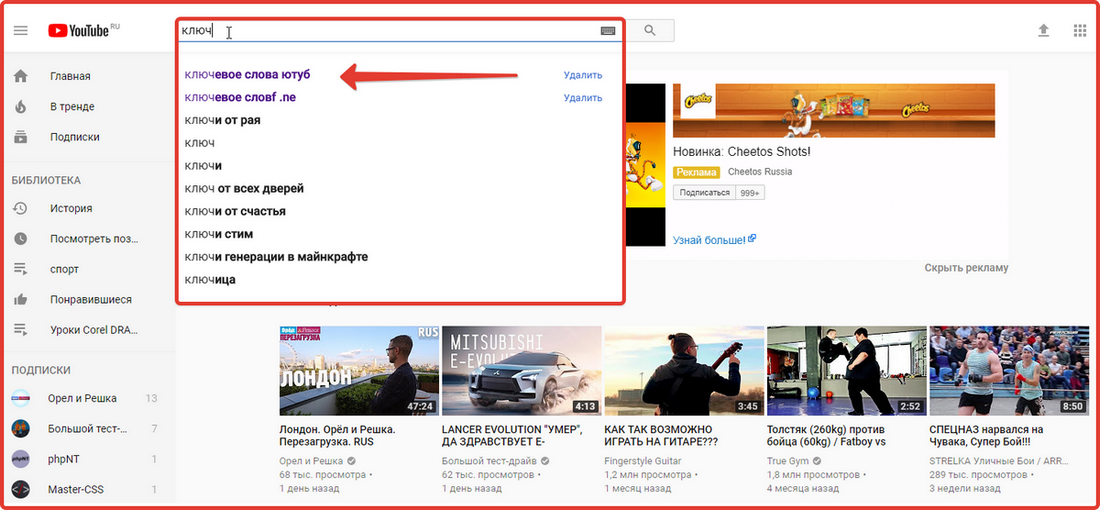The width and height of the screenshot is (1100, 510).
Task: Open title LANCER EVOLUTION "УМЕР"
Action: (513, 436)
